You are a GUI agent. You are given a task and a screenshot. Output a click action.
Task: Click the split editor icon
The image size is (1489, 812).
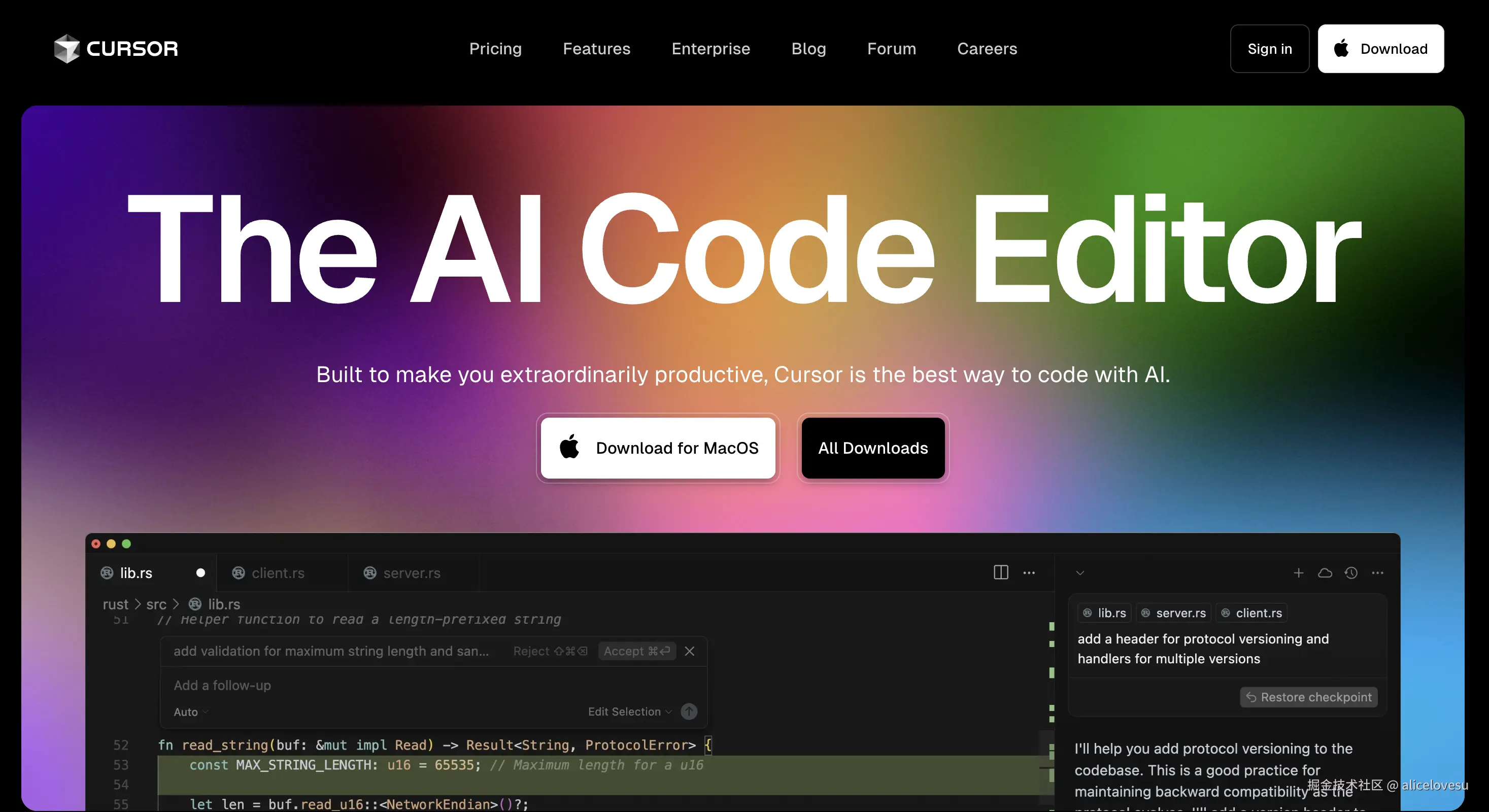click(x=1001, y=572)
